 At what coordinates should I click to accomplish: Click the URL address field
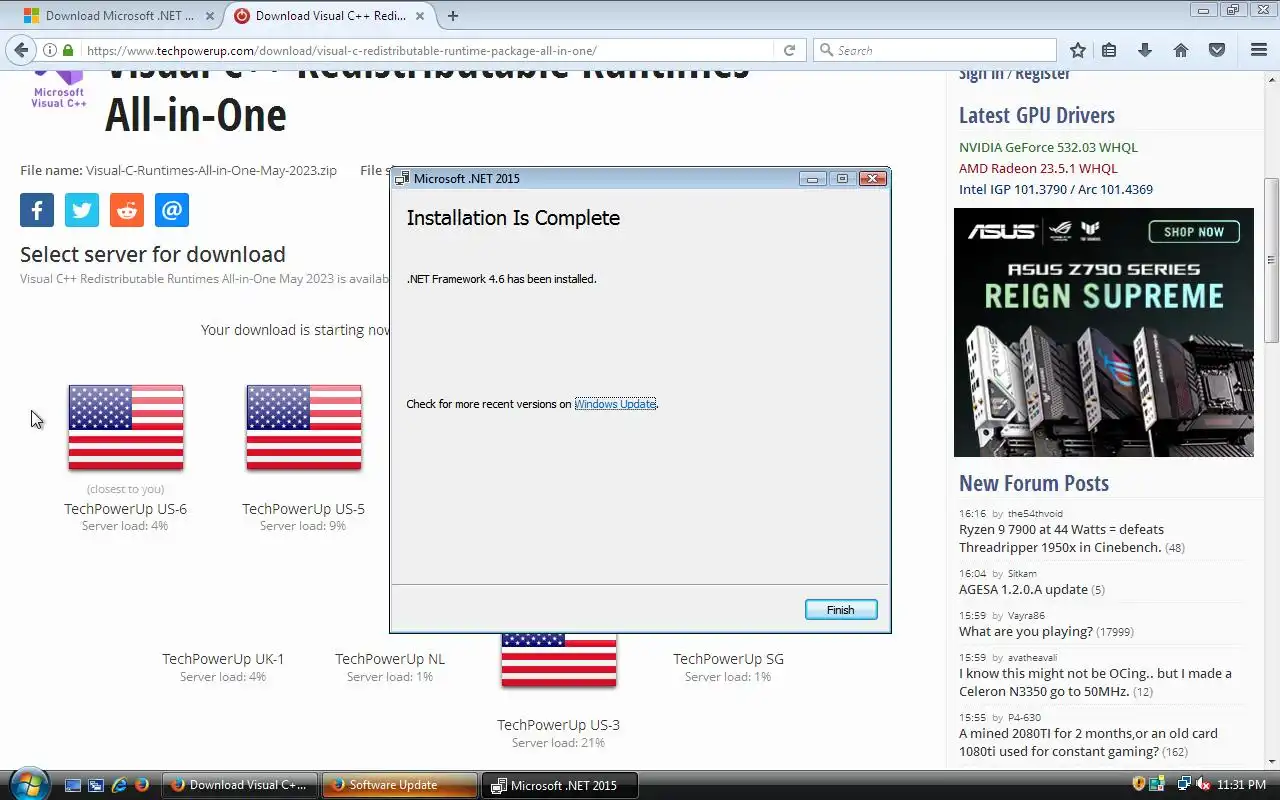click(428, 50)
